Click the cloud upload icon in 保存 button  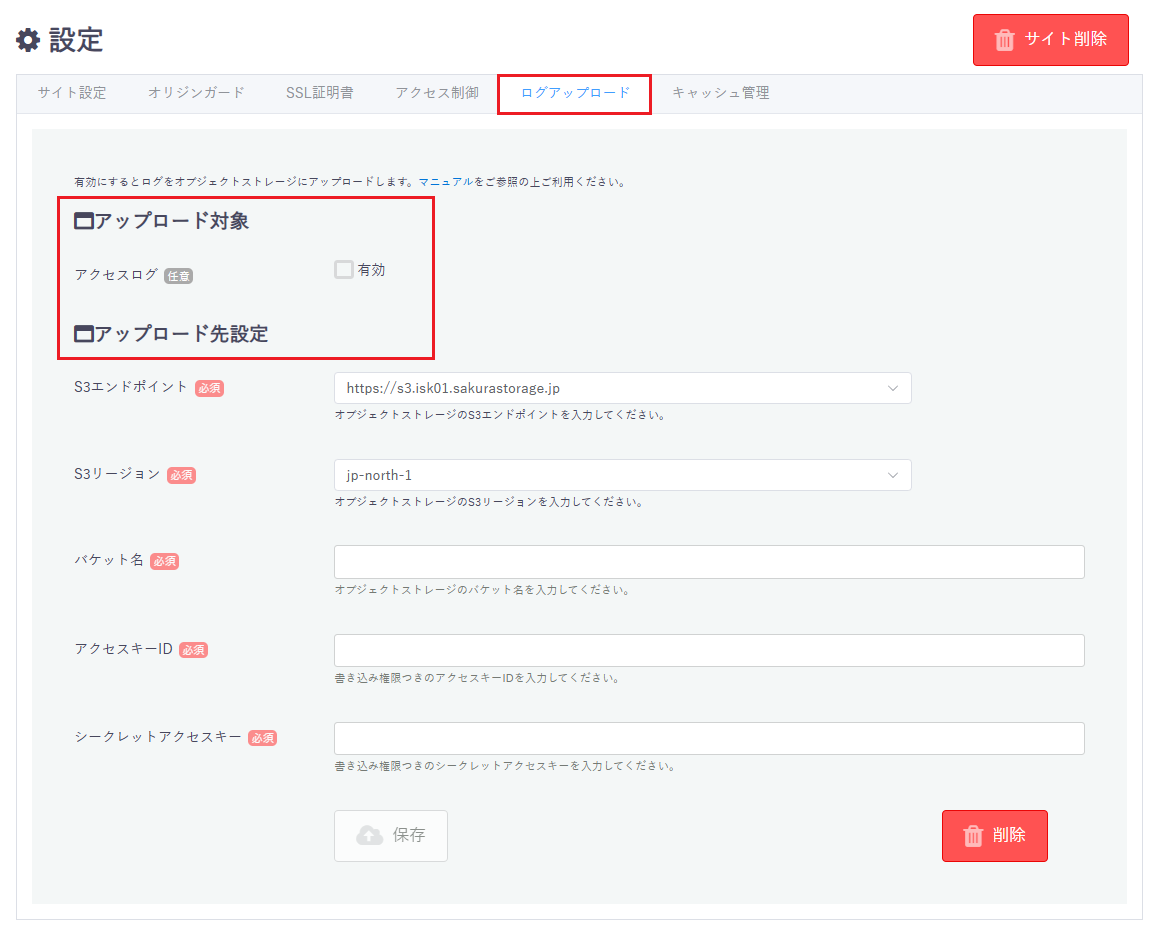coord(370,836)
